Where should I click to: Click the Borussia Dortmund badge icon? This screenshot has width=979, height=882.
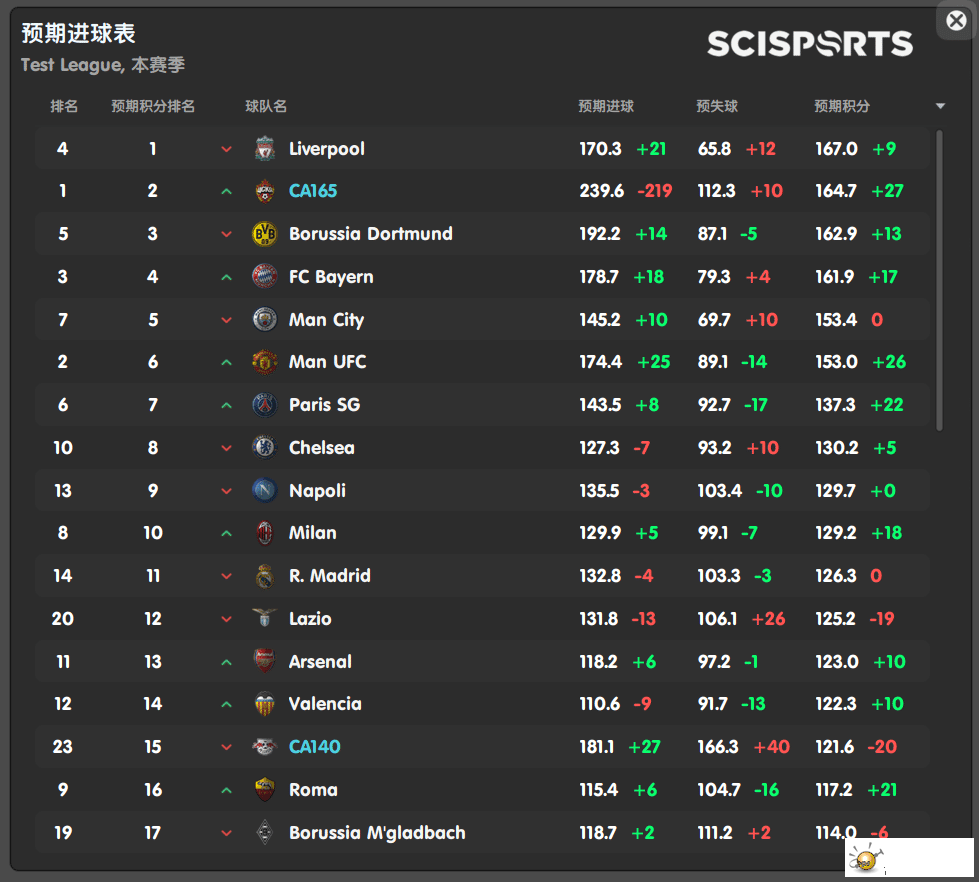pyautogui.click(x=264, y=234)
